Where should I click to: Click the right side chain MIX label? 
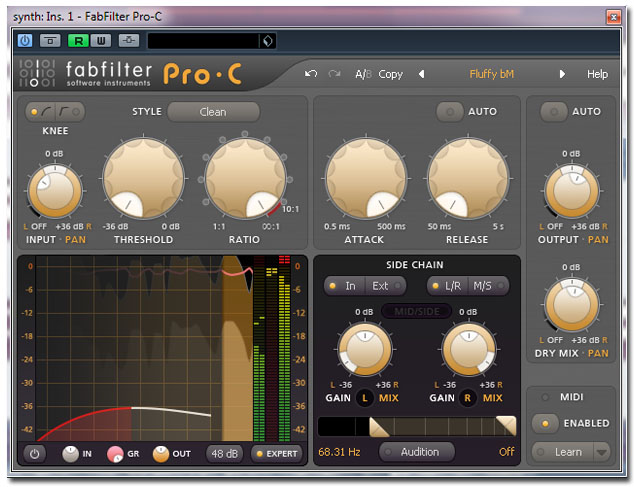492,398
